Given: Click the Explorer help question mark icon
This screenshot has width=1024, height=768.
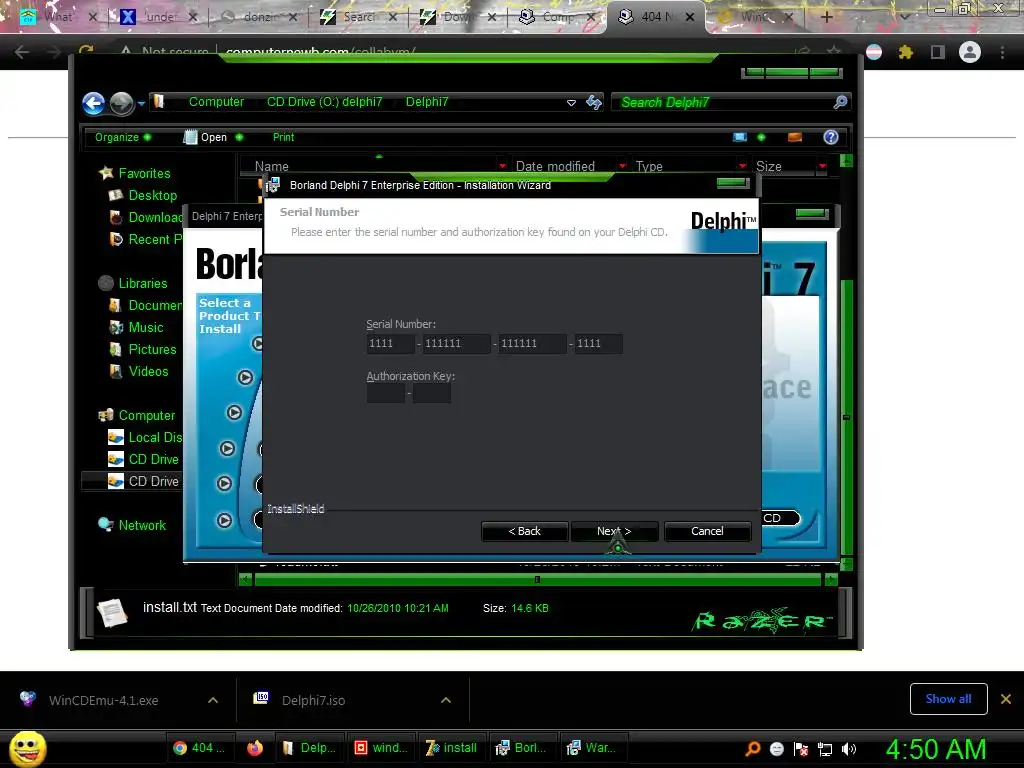Looking at the screenshot, I should click(831, 137).
